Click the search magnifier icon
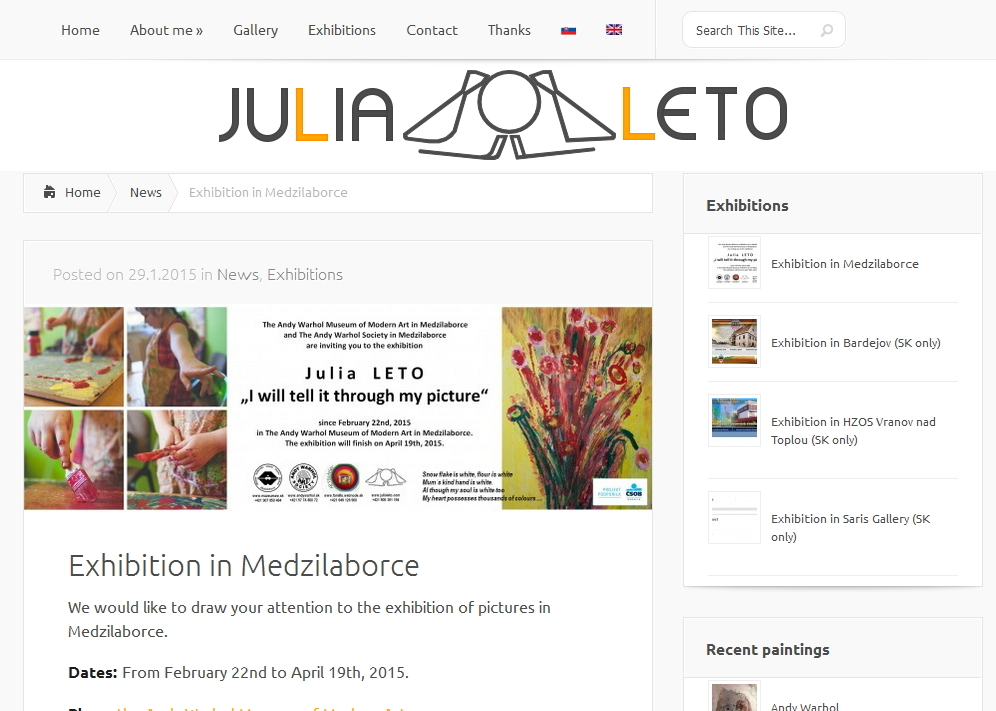This screenshot has width=996, height=711. click(826, 30)
